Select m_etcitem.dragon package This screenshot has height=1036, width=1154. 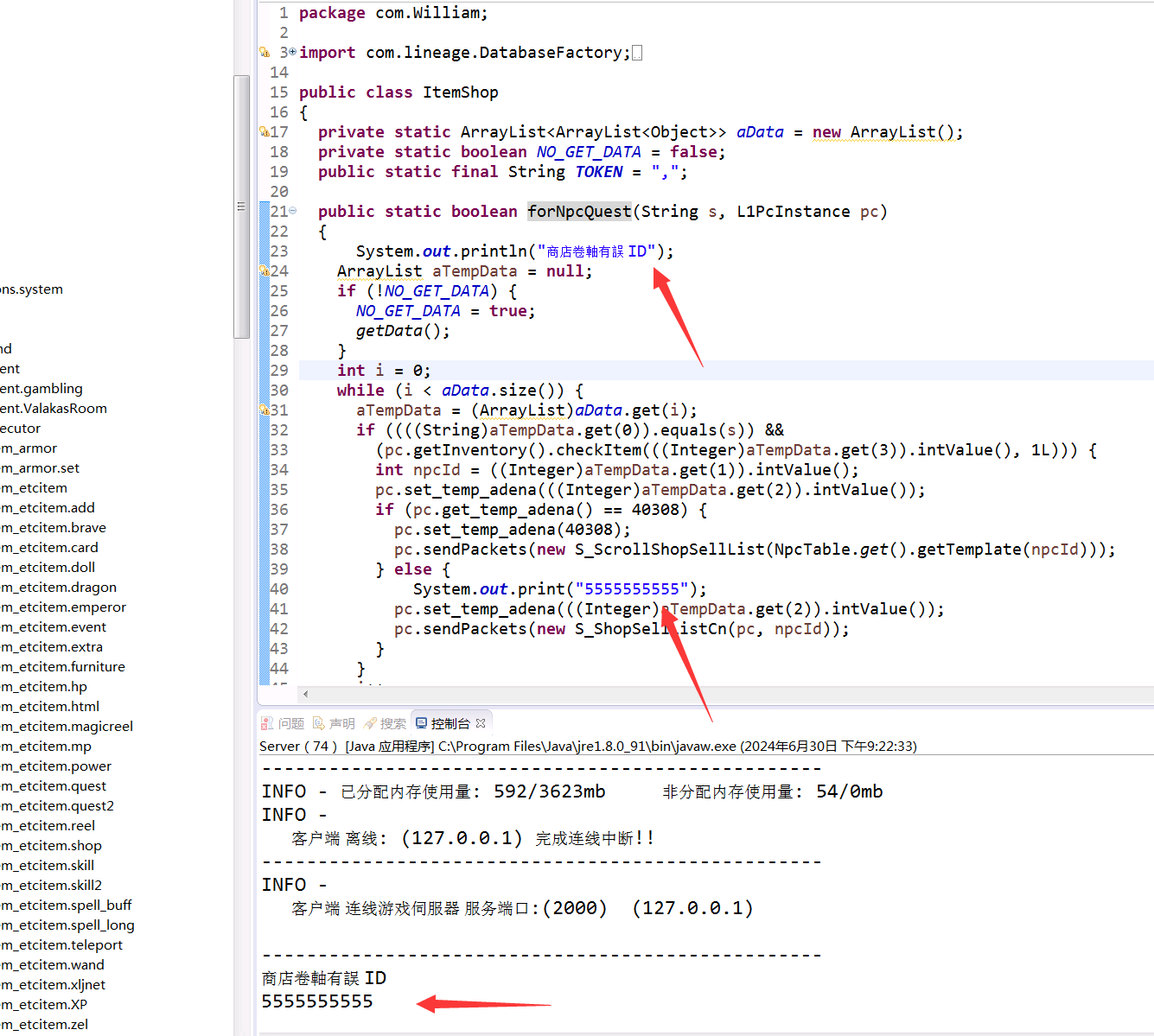(59, 588)
